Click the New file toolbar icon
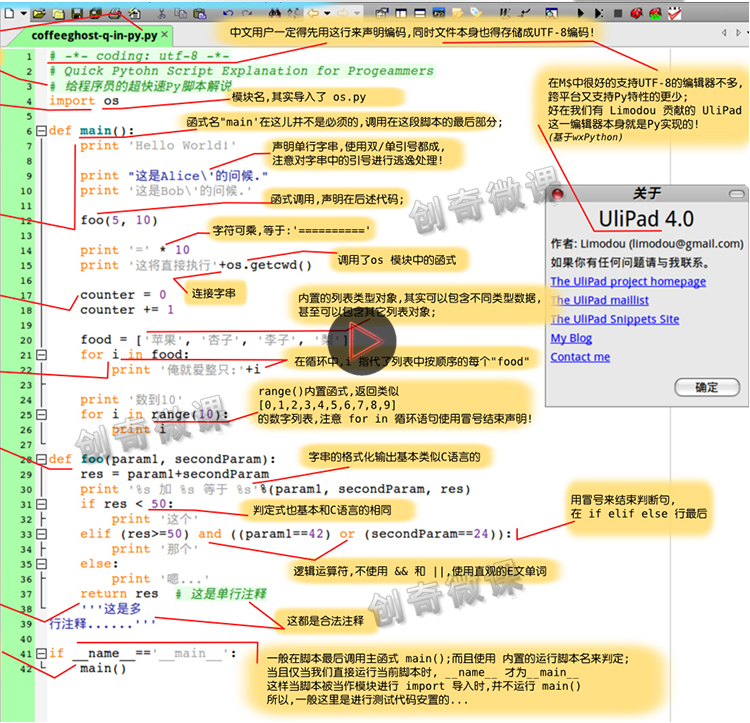This screenshot has height=723, width=750. tap(9, 13)
